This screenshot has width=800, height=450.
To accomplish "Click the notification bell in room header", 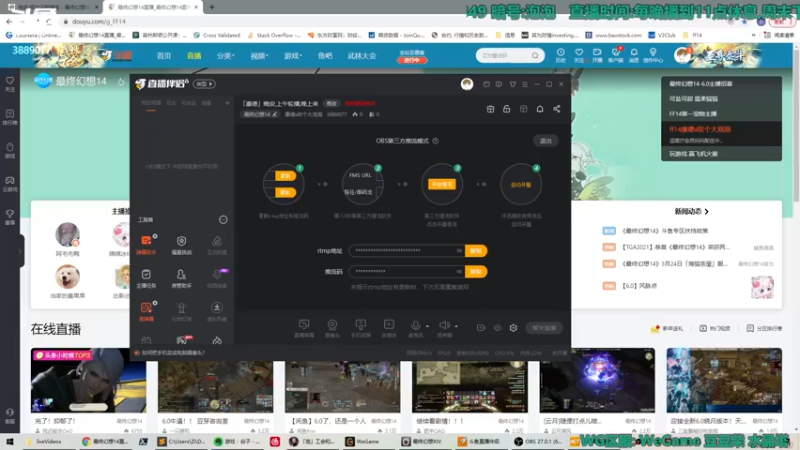I will (540, 109).
